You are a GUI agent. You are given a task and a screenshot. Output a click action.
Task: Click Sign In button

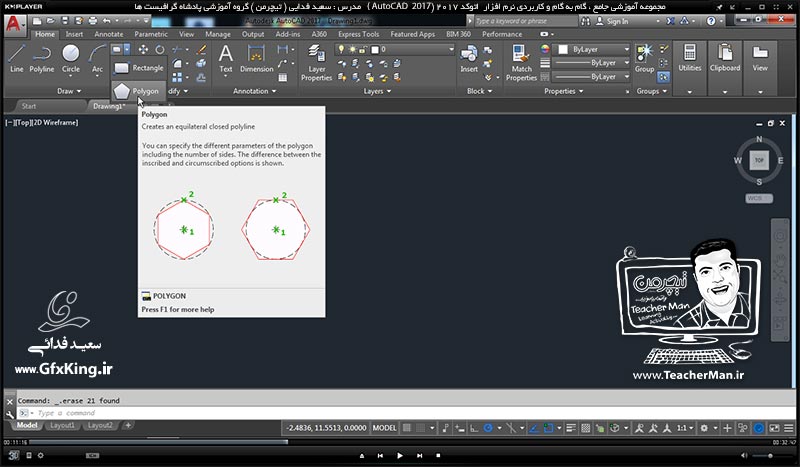[x=612, y=21]
